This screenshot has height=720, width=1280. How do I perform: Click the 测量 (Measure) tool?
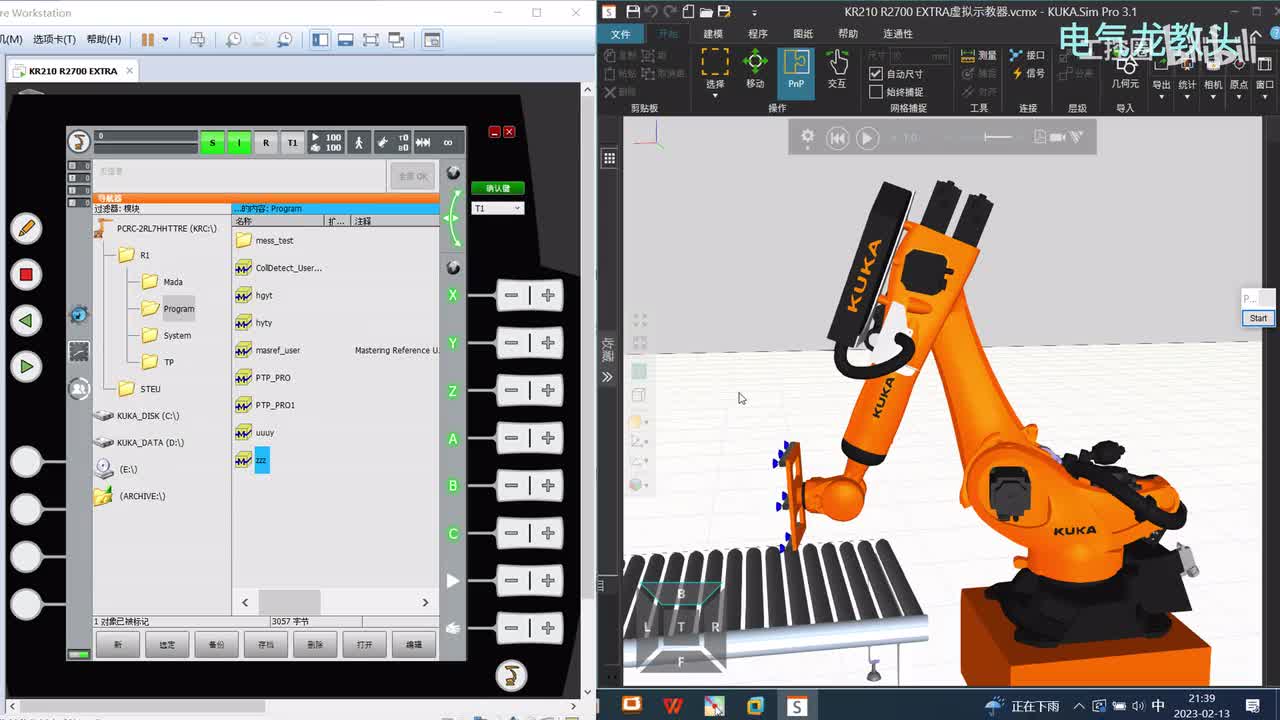[x=979, y=55]
